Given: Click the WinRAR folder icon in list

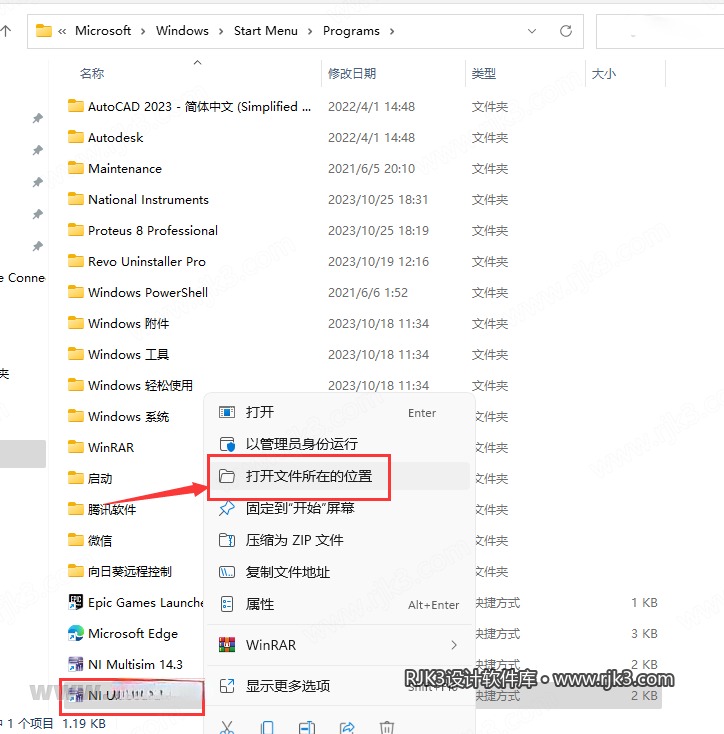Looking at the screenshot, I should (x=76, y=447).
